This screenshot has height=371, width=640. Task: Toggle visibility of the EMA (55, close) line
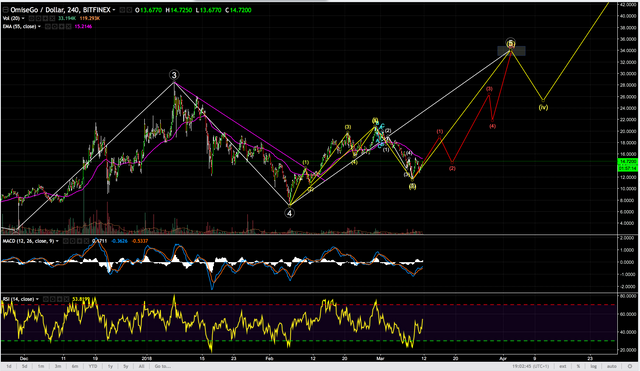click(x=48, y=27)
